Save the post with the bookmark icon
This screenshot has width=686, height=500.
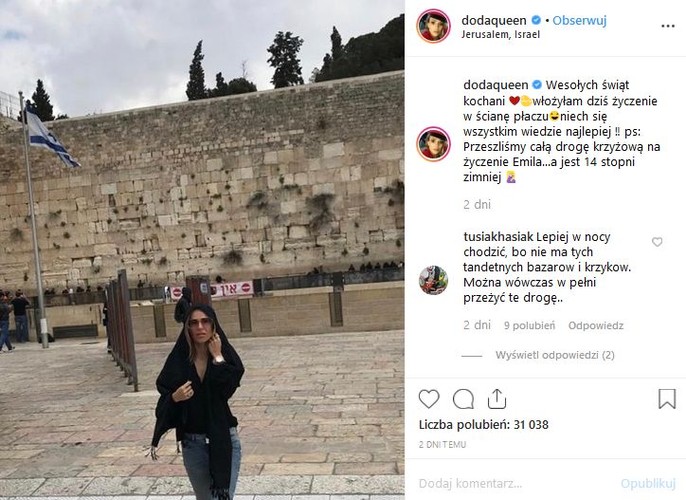pos(667,399)
